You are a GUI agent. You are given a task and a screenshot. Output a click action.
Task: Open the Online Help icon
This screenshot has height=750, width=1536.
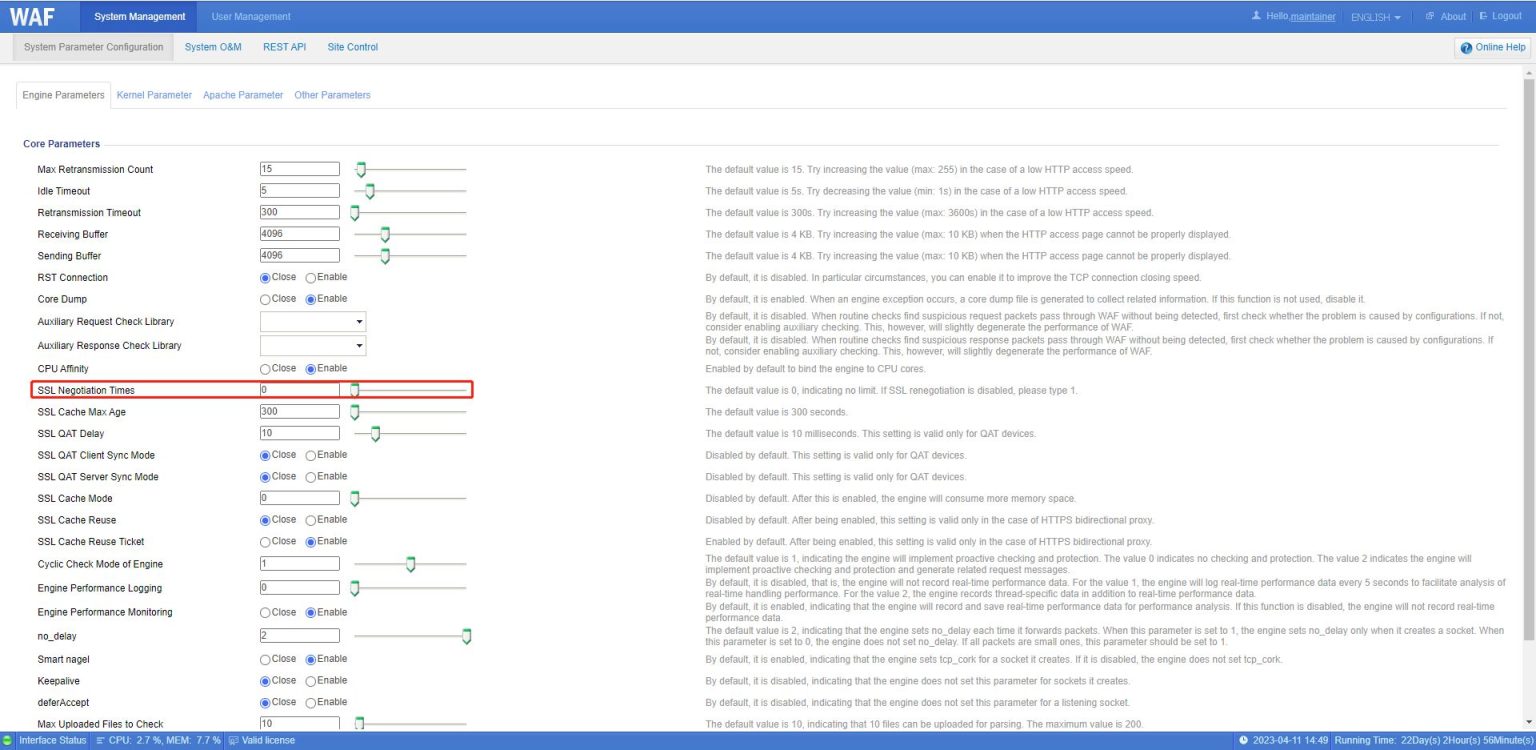1467,47
